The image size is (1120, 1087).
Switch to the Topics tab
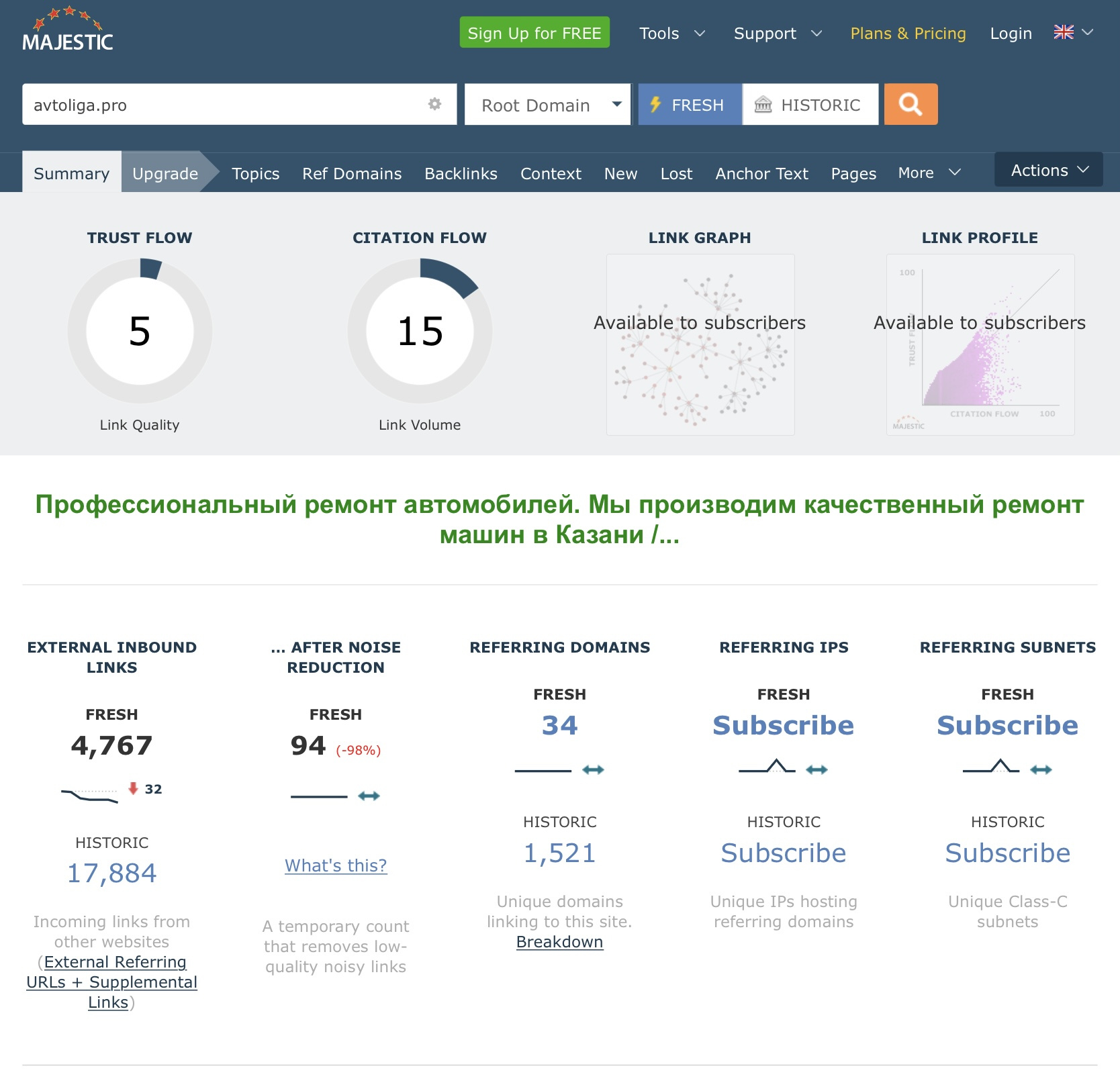coord(255,173)
